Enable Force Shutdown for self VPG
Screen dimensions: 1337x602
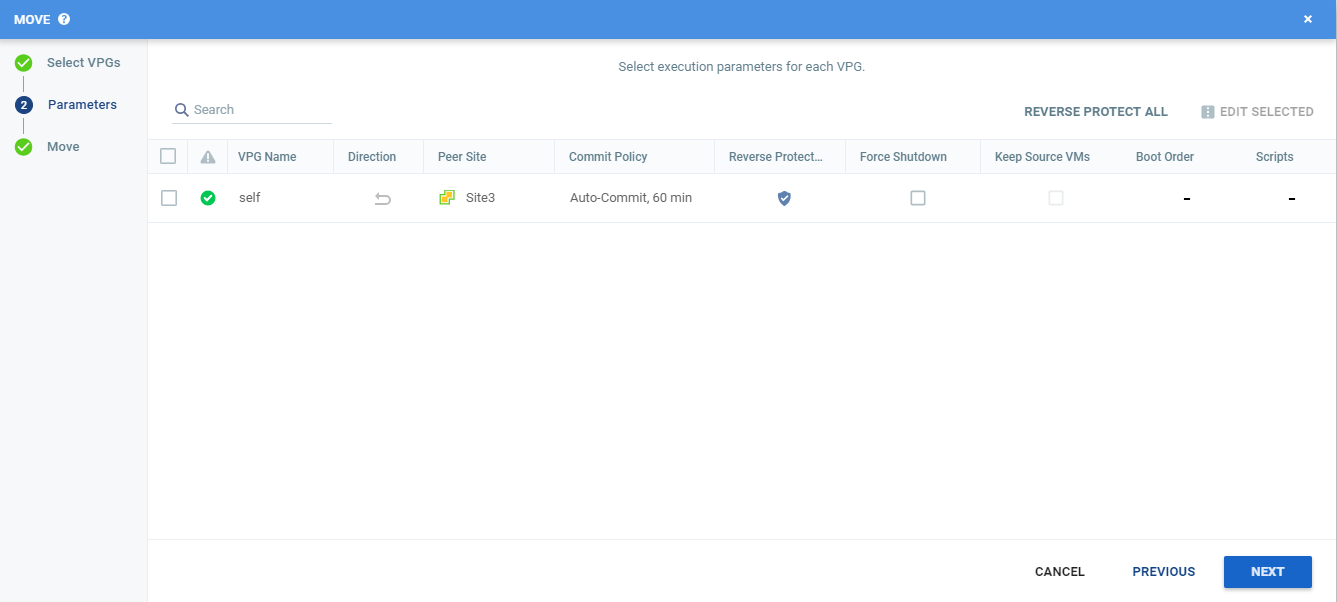(918, 198)
